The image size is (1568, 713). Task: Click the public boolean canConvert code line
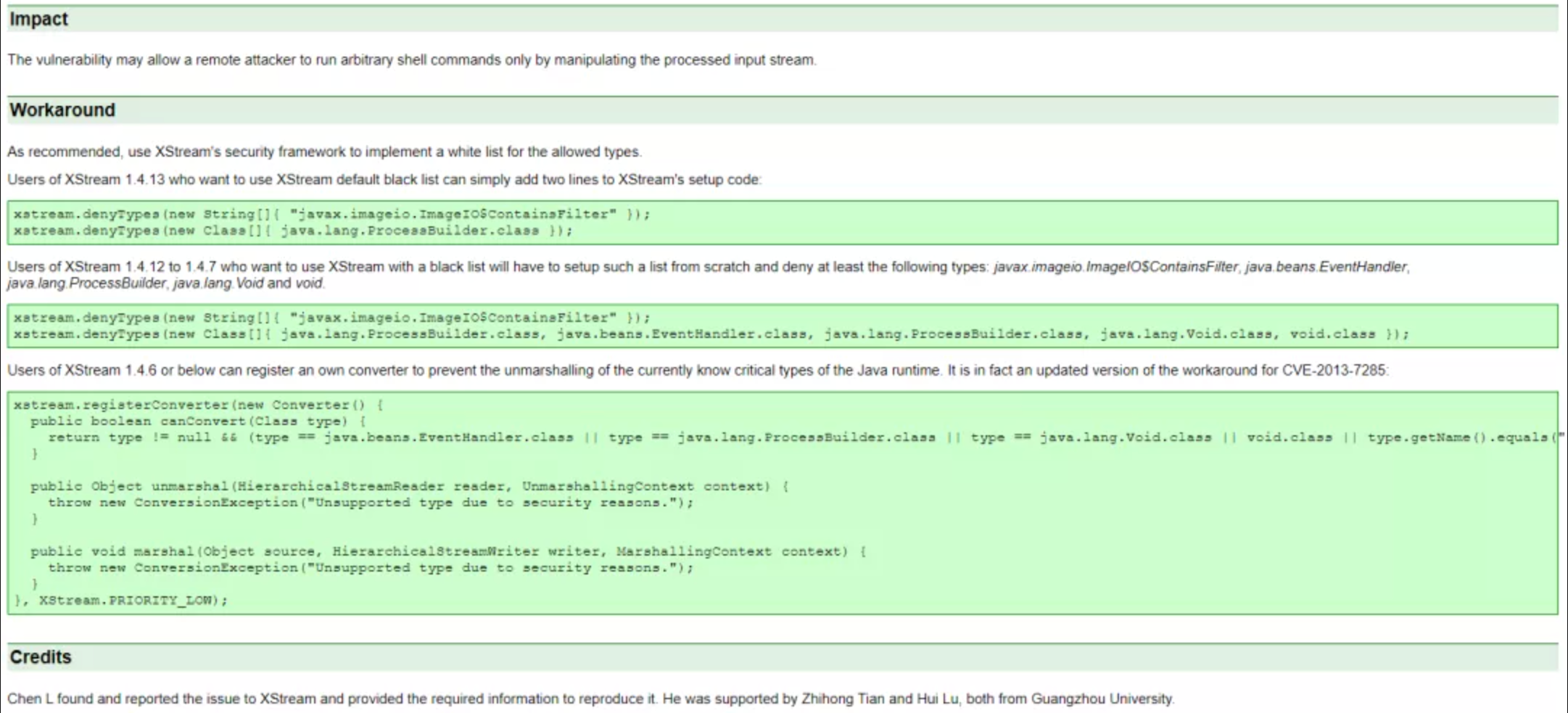(x=198, y=421)
